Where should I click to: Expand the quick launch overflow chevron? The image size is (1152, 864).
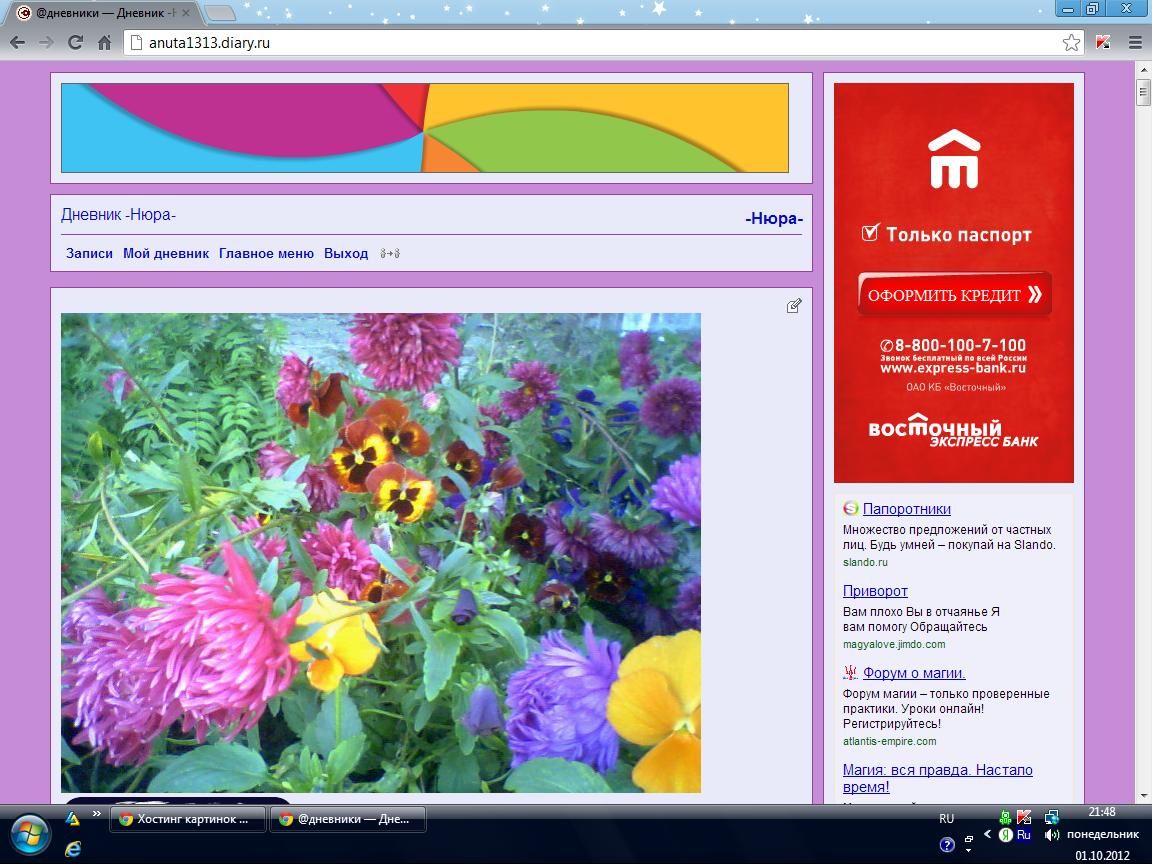pos(97,814)
